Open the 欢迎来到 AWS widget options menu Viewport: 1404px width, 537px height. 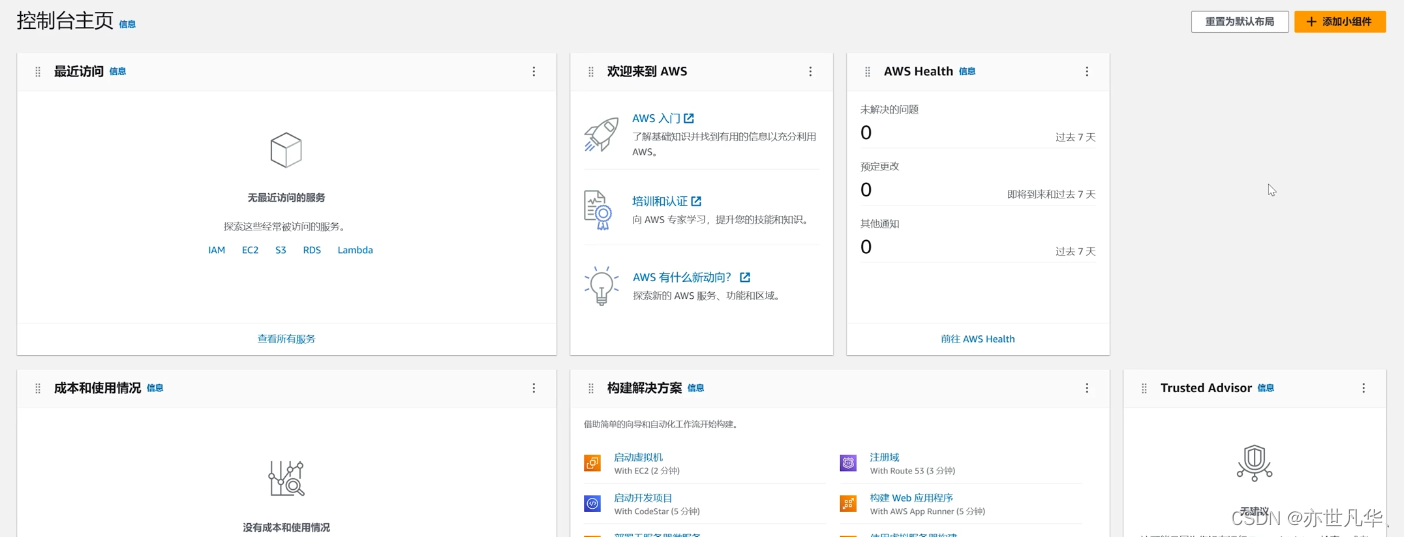tap(810, 72)
